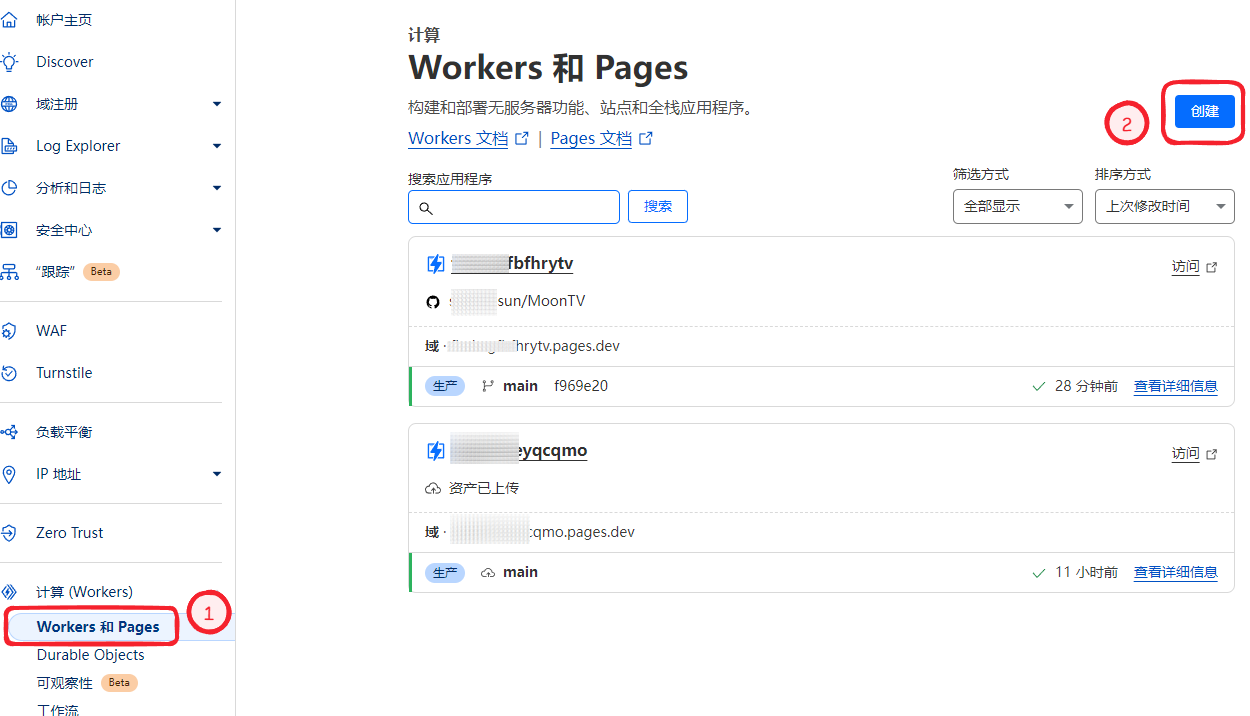Click 访问 for the eyqcqmo project

click(1185, 454)
